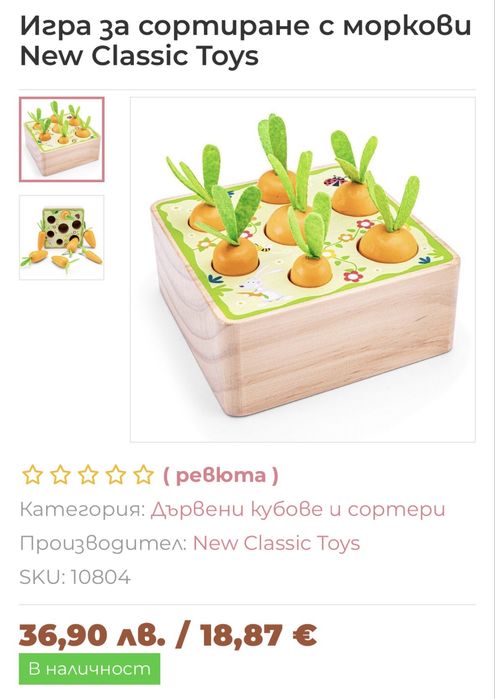Screen dimensions: 495x699
Task: Give a five-star rating via last star
Action: click(144, 475)
